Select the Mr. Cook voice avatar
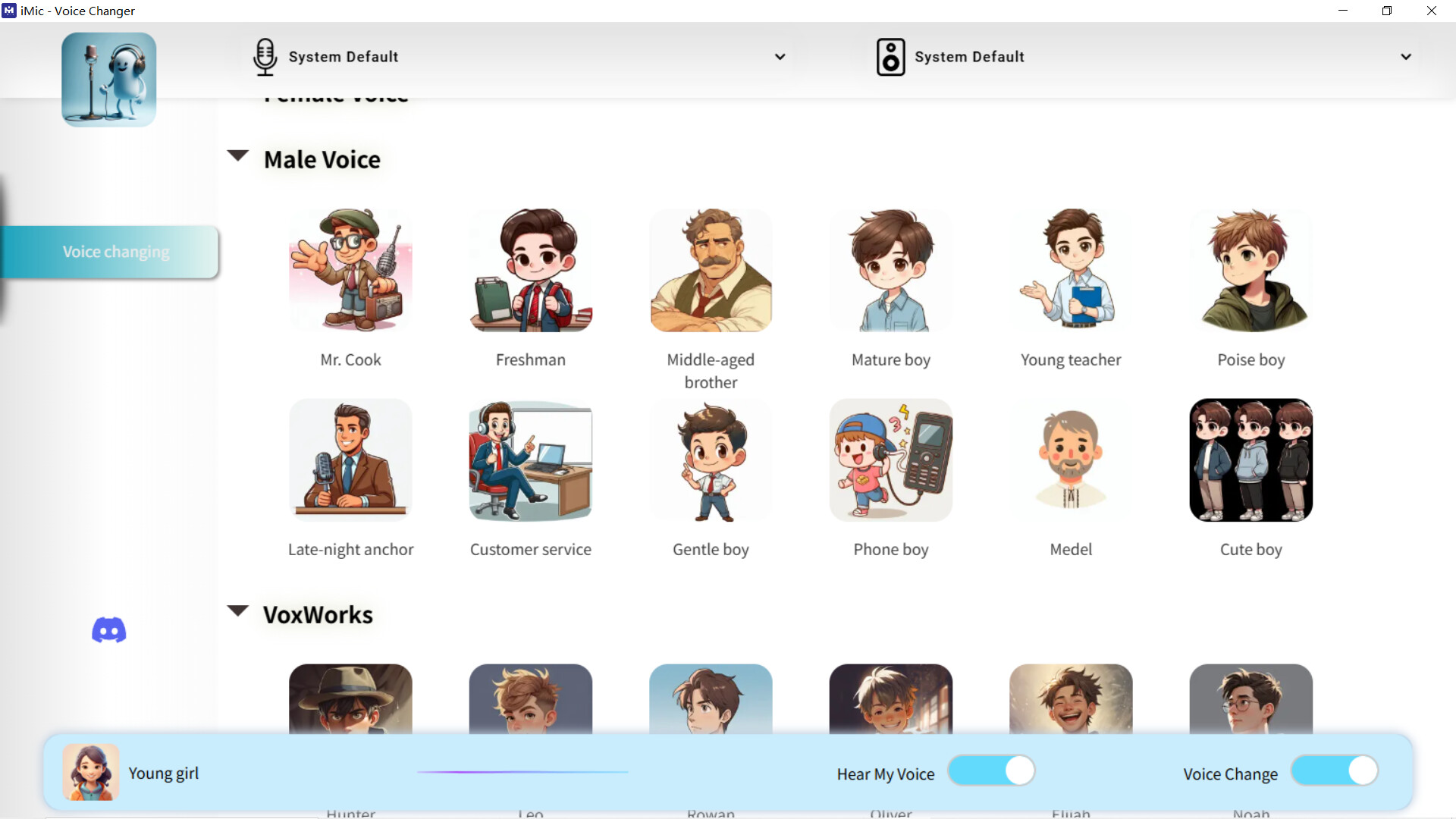 (x=350, y=270)
